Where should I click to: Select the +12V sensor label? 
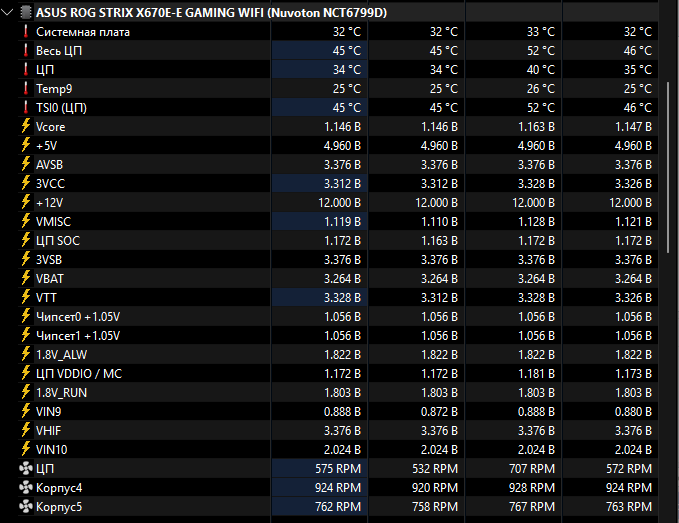click(x=49, y=203)
